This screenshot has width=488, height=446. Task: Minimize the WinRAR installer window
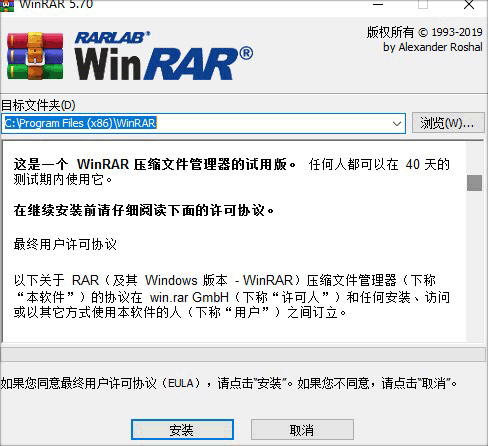click(x=378, y=5)
